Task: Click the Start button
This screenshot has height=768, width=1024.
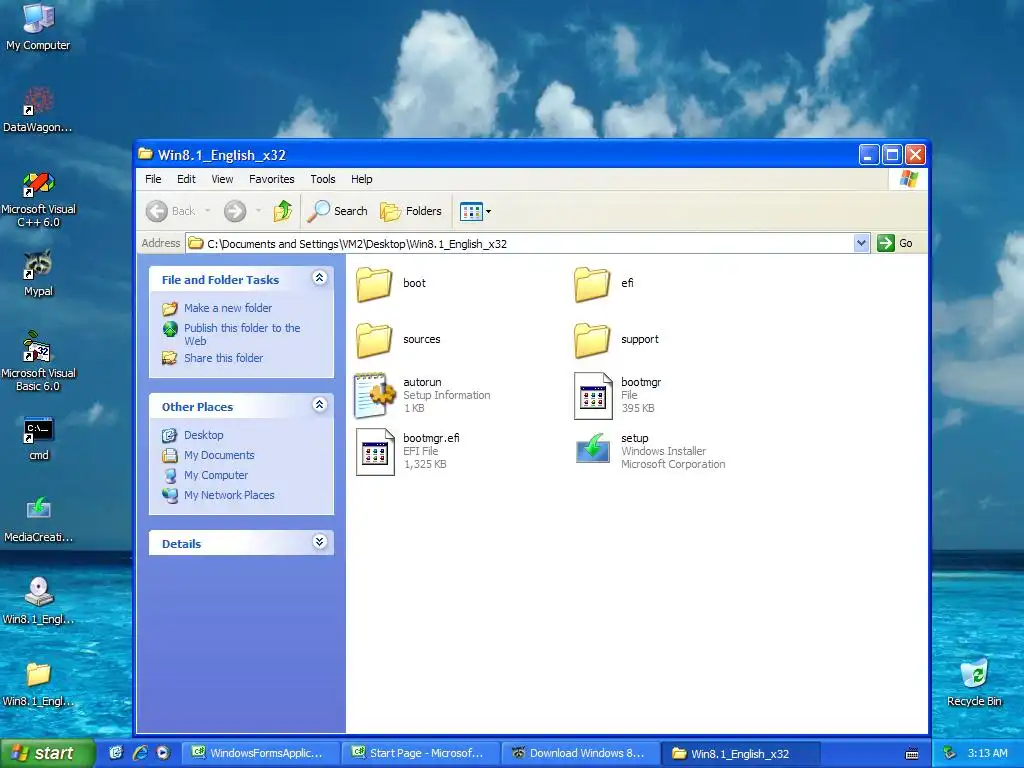Action: 47,754
